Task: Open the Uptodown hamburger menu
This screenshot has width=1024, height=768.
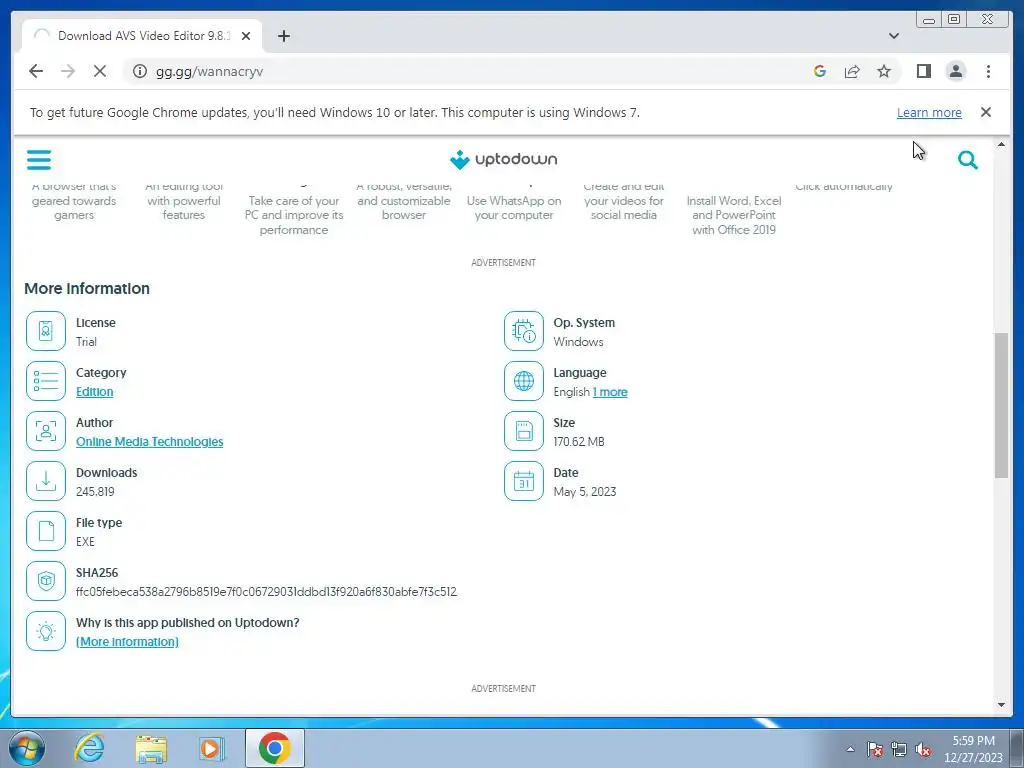Action: tap(39, 160)
